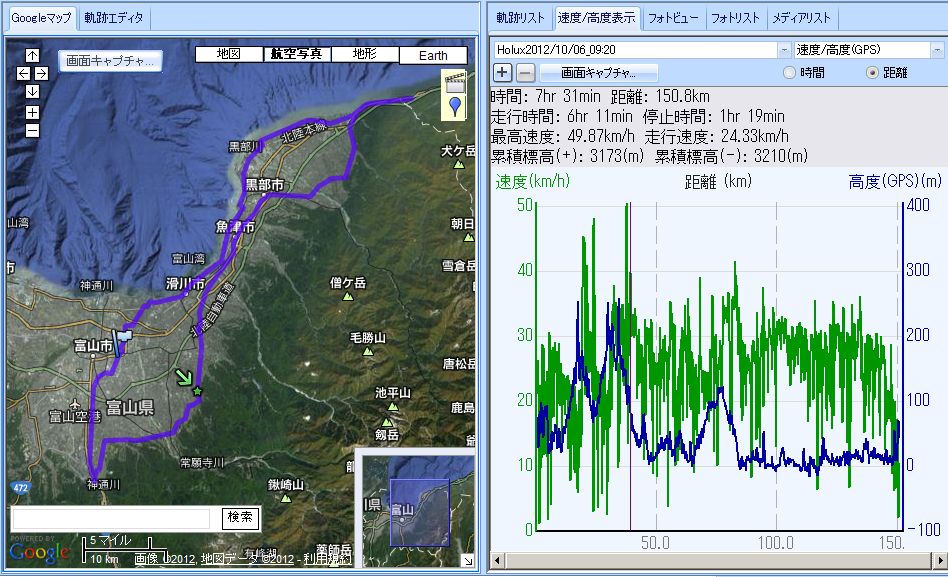Zoom out the map with minus button

coord(32,130)
